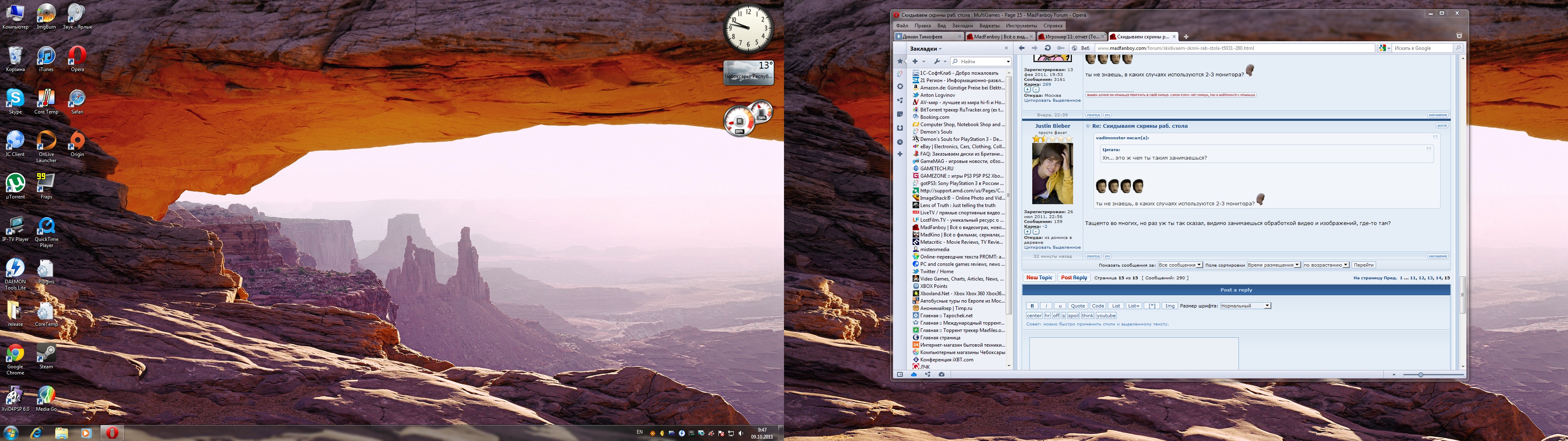The height and width of the screenshot is (441, 1568).
Task: Open the 'Закладки' menu in the menu bar
Action: click(962, 26)
